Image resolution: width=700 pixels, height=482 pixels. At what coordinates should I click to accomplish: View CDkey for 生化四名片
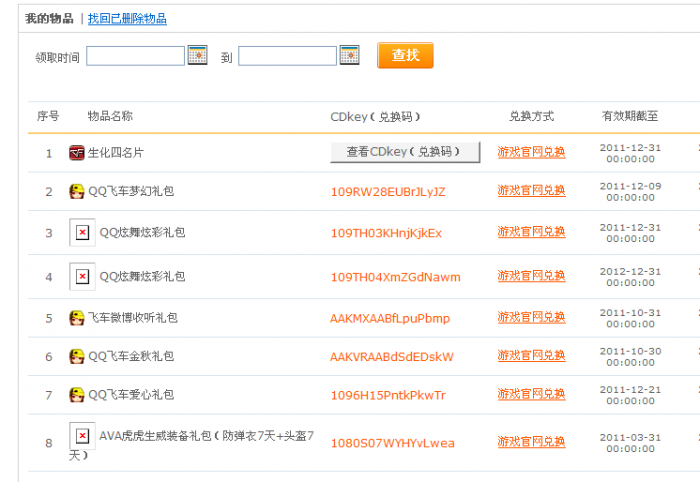point(405,152)
